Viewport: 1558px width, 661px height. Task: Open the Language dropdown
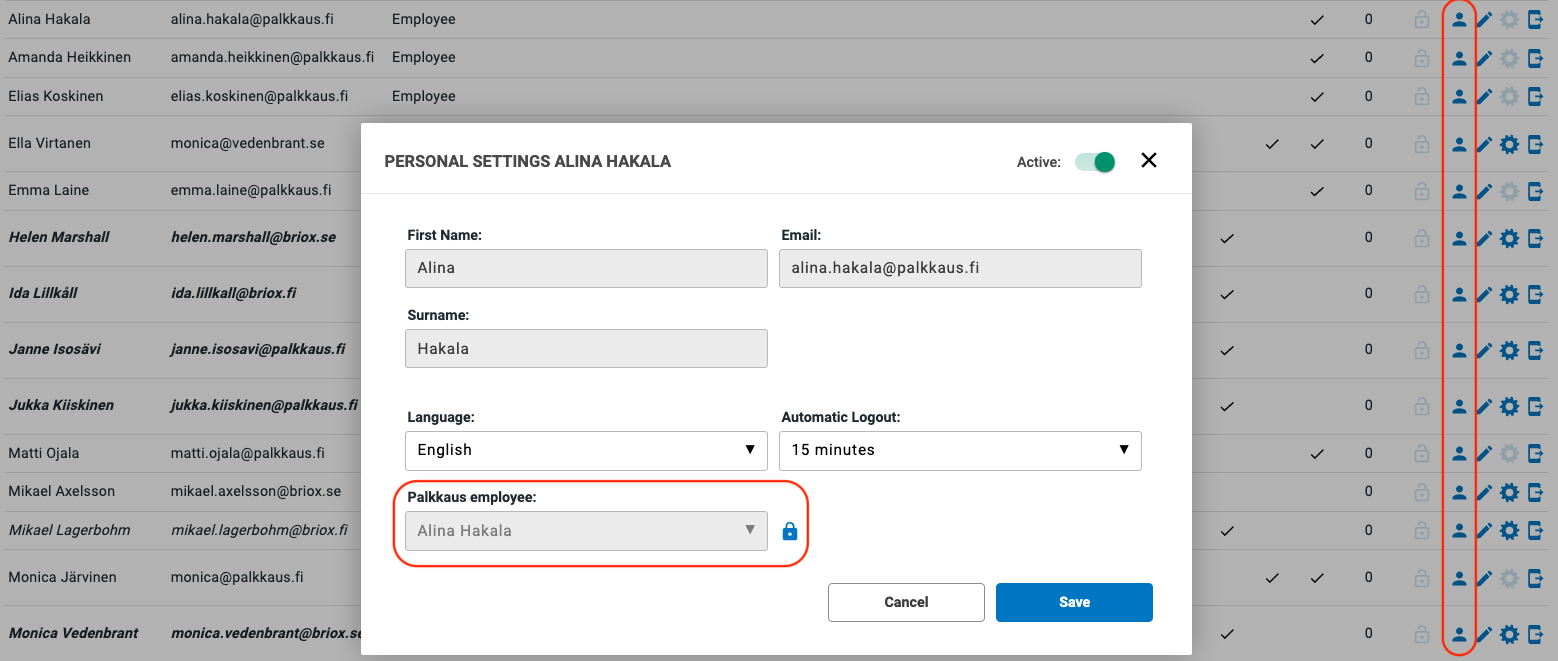coord(586,450)
